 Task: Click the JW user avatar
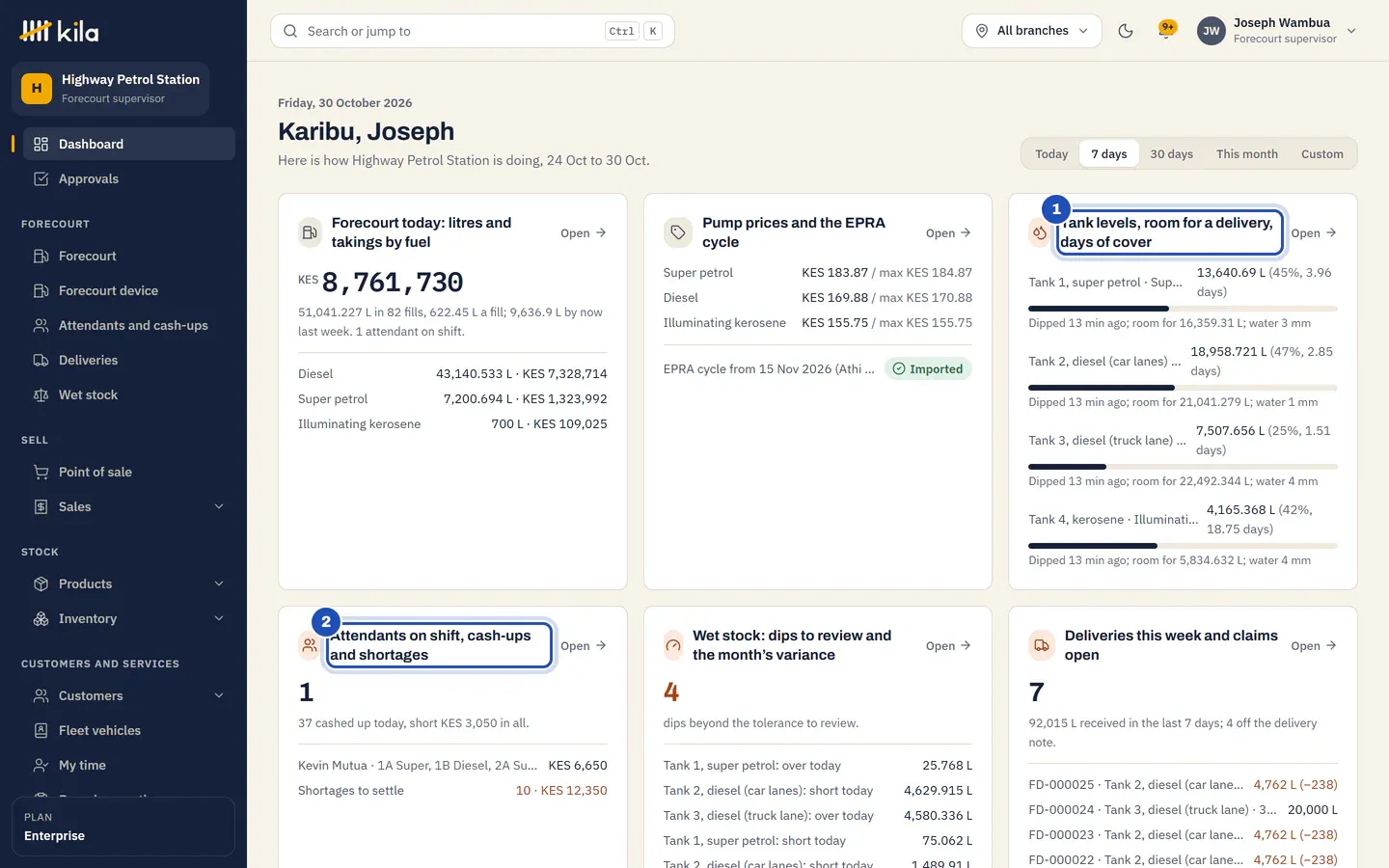[1211, 31]
